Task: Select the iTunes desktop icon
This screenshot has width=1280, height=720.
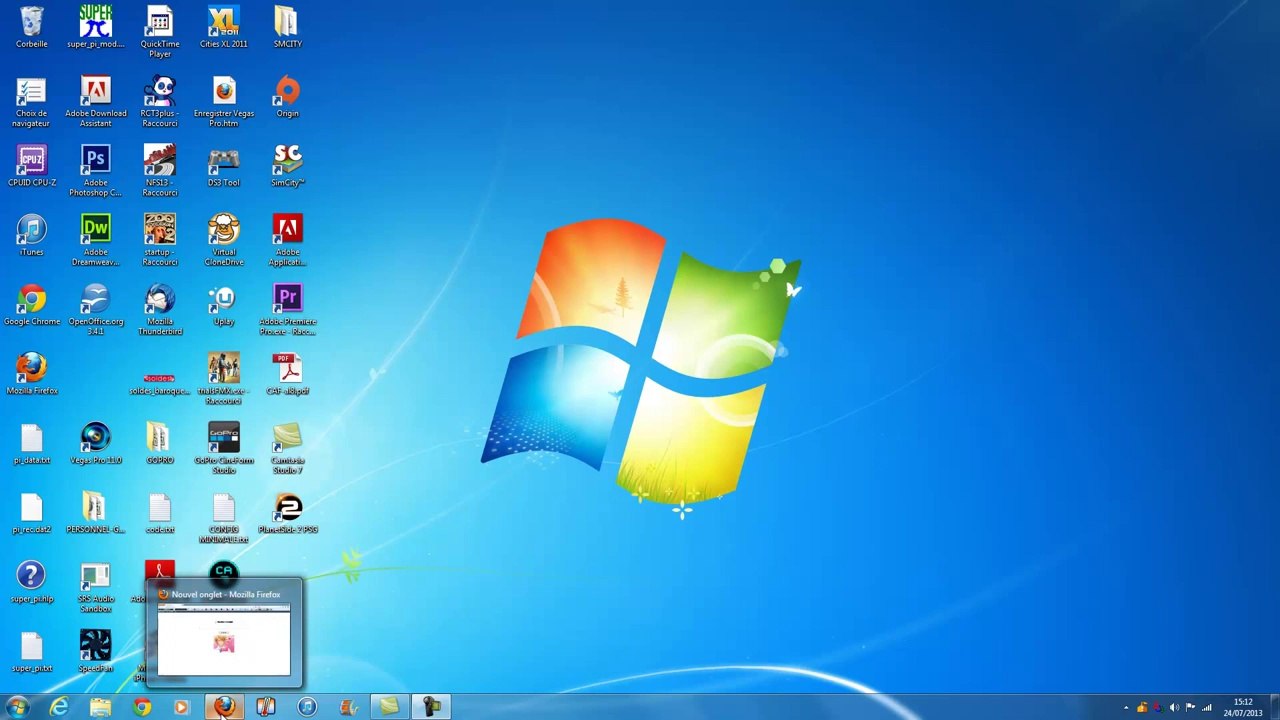Action: [31, 236]
